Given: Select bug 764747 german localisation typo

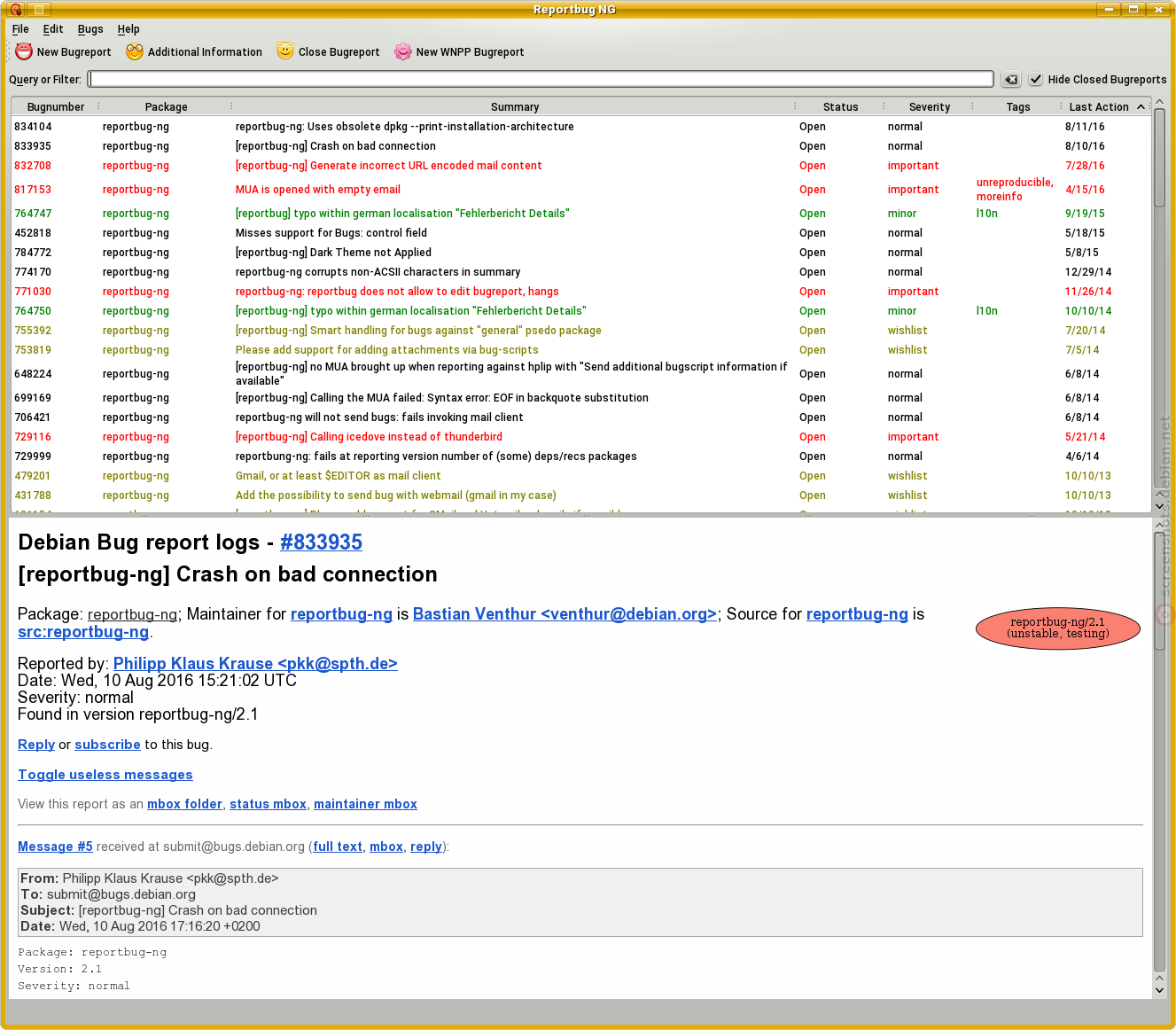Looking at the screenshot, I should 580,214.
